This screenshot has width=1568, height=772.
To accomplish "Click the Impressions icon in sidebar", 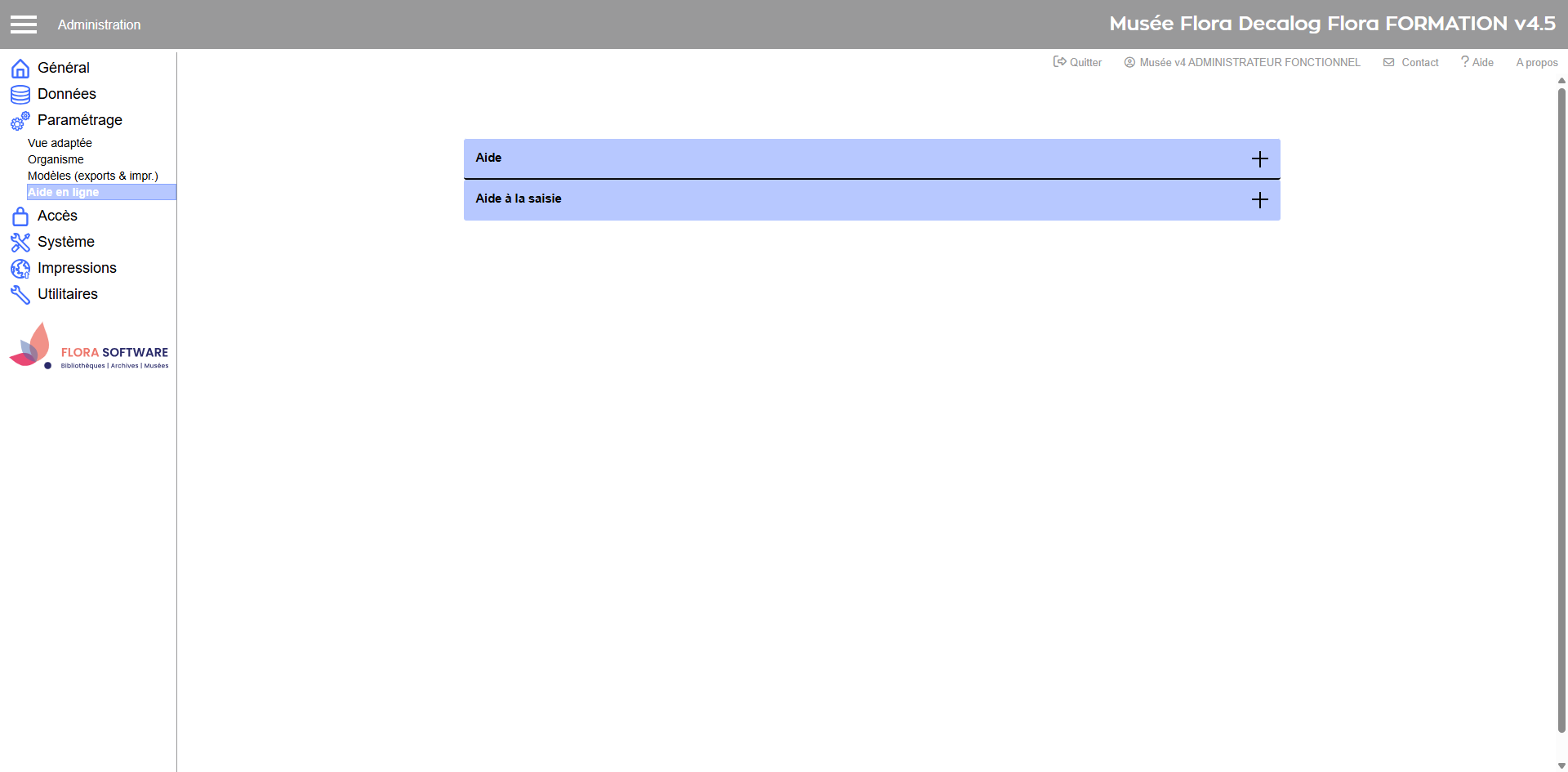I will (x=20, y=269).
